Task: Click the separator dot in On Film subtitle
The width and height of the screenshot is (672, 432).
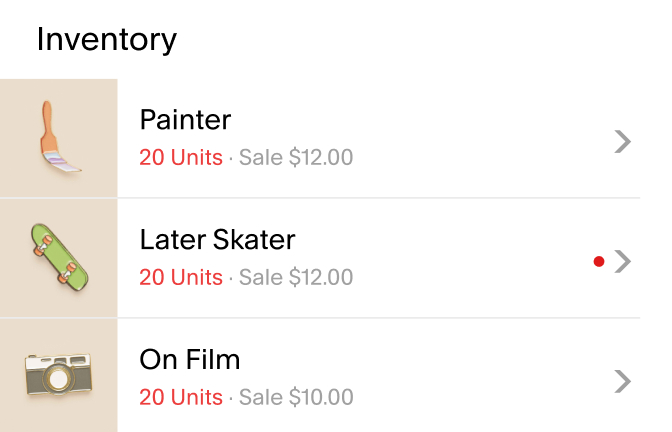Action: (x=231, y=399)
